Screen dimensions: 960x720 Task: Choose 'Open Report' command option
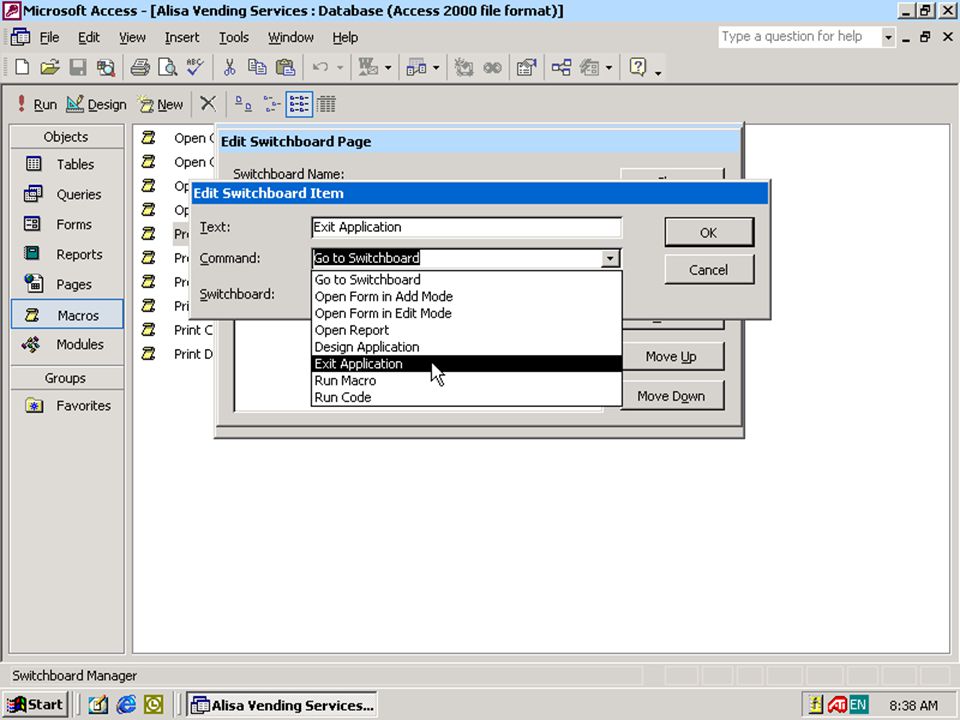pyautogui.click(x=467, y=330)
